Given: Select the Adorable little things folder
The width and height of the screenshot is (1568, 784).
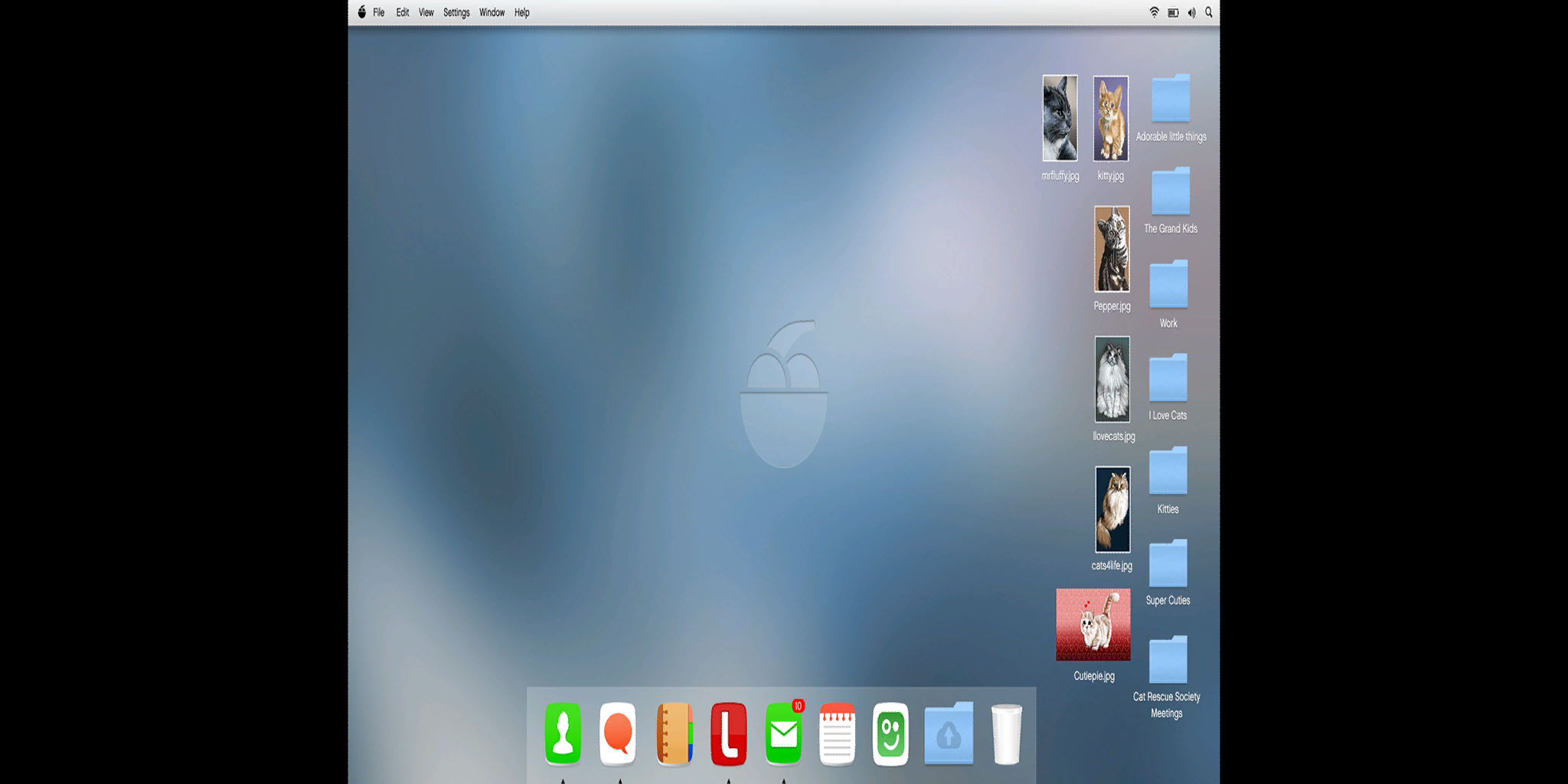Looking at the screenshot, I should [1171, 108].
